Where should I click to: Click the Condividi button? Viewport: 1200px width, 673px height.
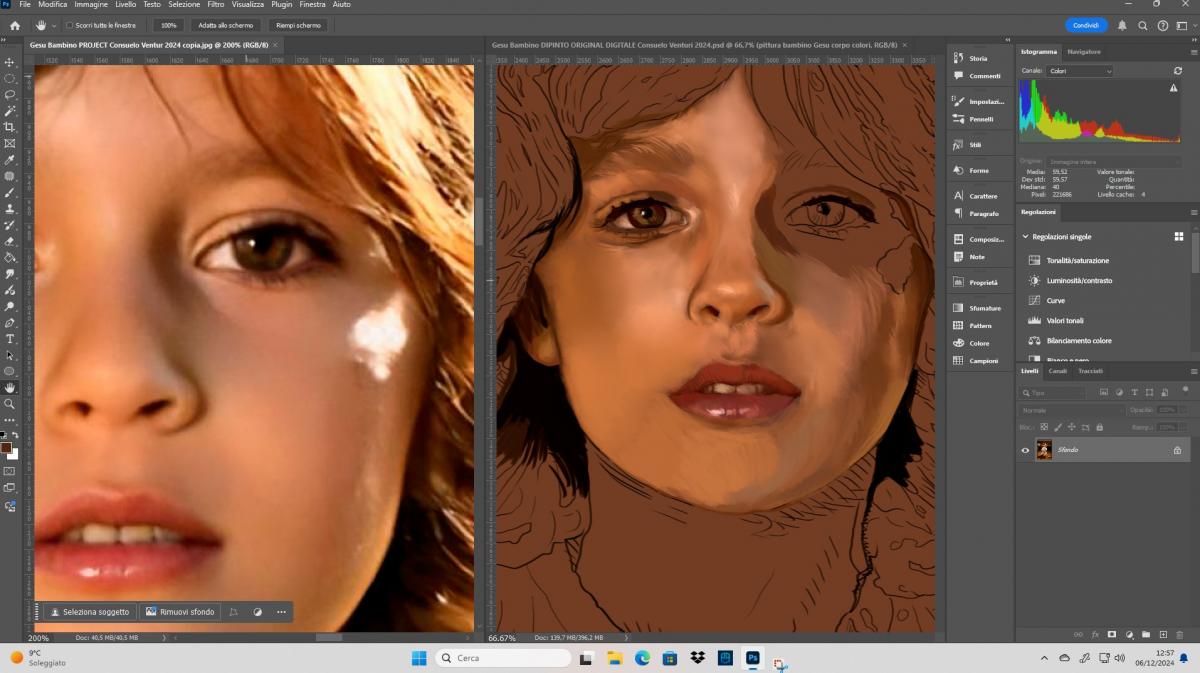pos(1086,25)
